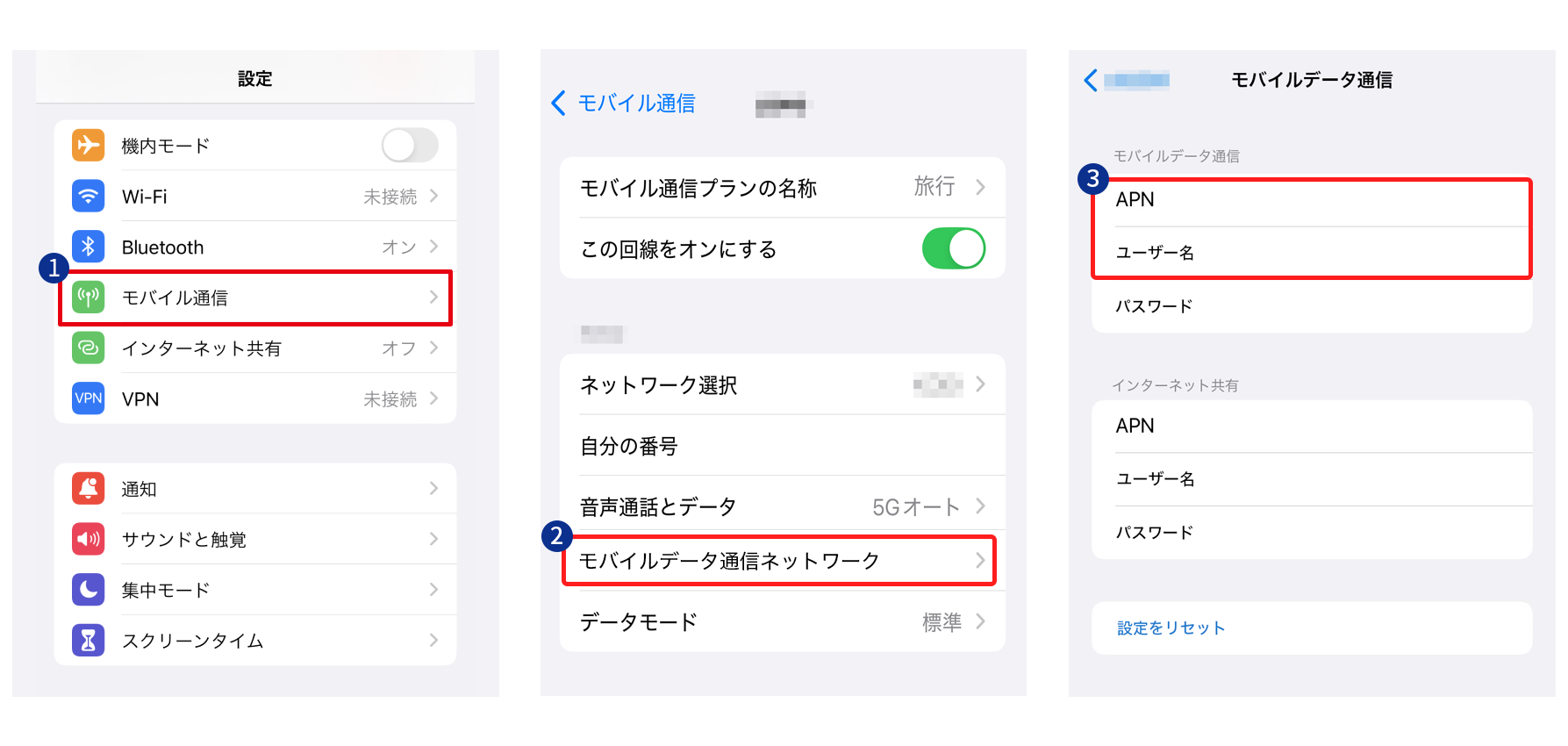Toggle the 機内モード switch
The image size is (1568, 746).
tap(410, 145)
